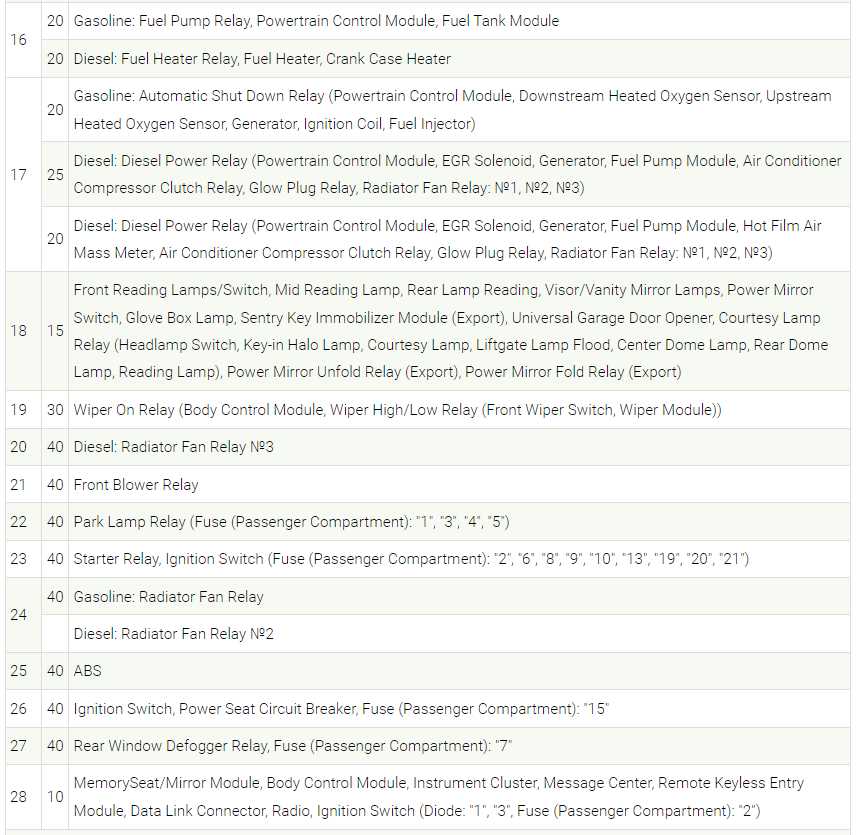Click the Park Lamp Relay description
This screenshot has height=835, width=860.
pyautogui.click(x=292, y=522)
